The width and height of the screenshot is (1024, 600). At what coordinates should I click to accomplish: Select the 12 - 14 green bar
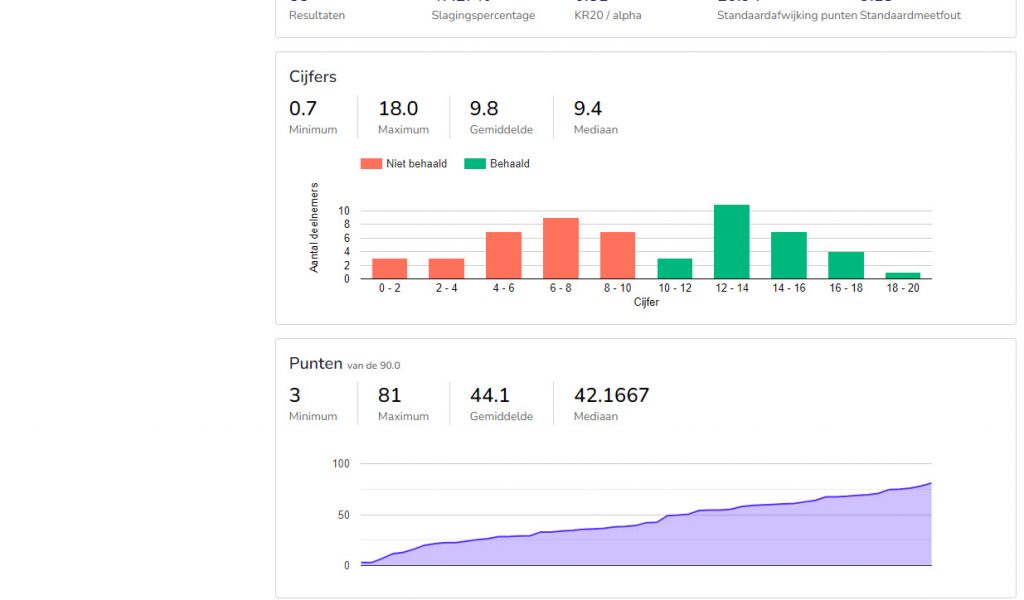click(731, 242)
